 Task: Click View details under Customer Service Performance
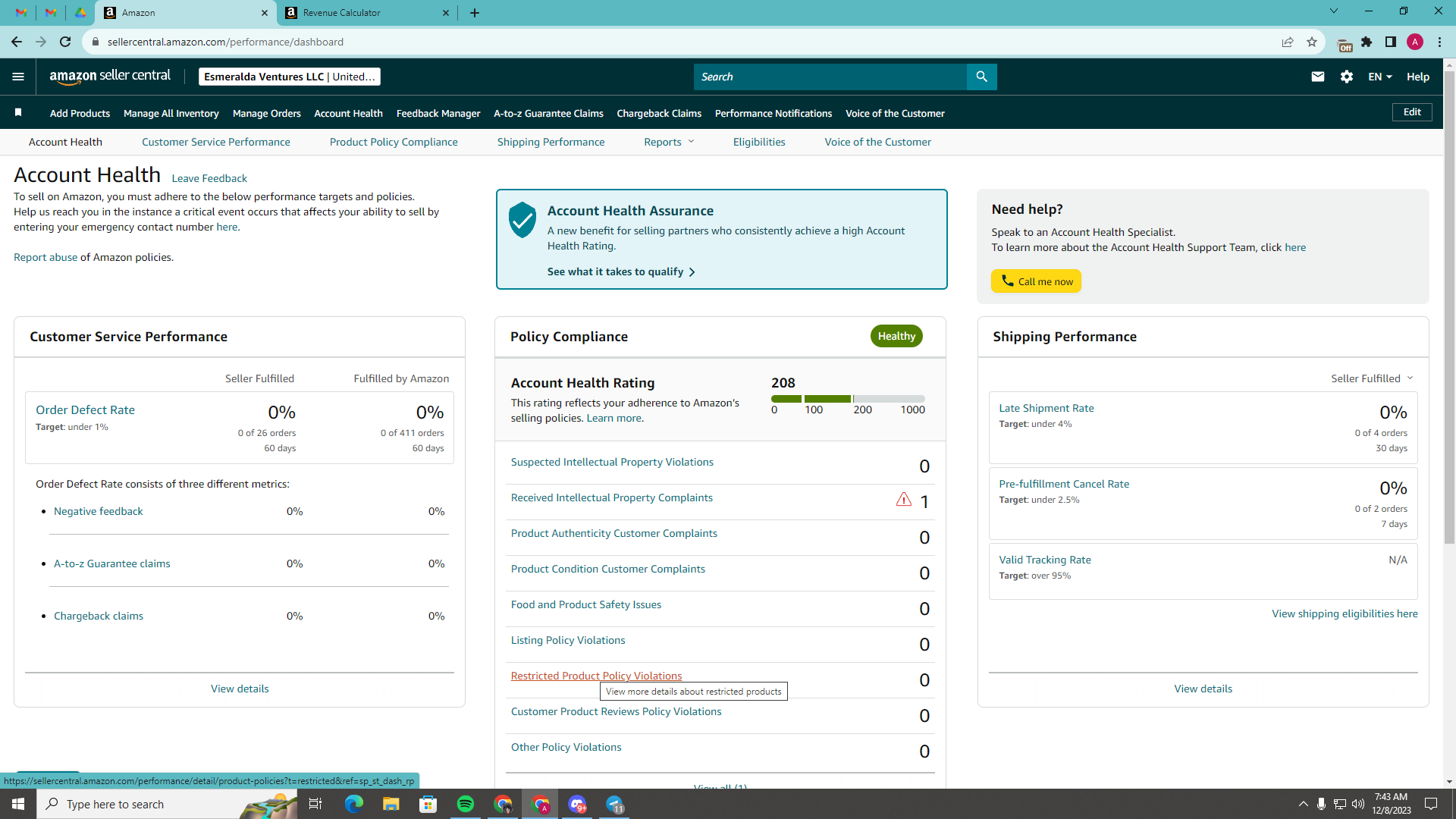click(x=240, y=689)
